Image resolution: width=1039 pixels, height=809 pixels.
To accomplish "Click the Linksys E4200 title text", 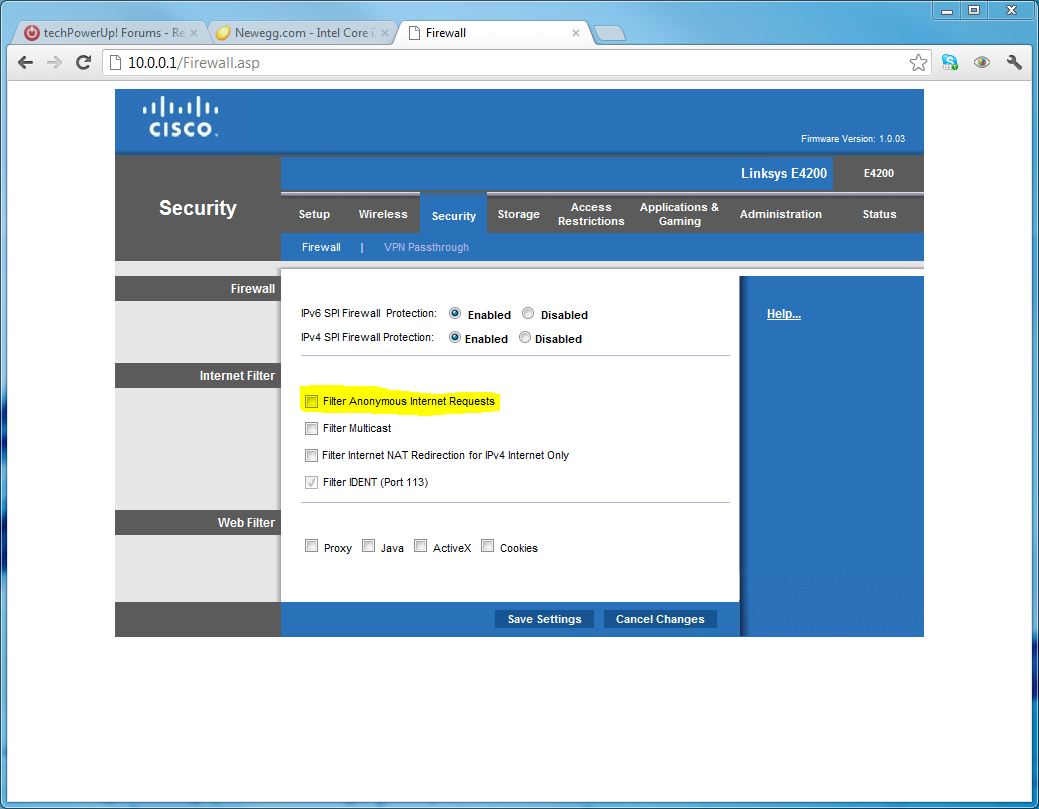I will (x=784, y=174).
